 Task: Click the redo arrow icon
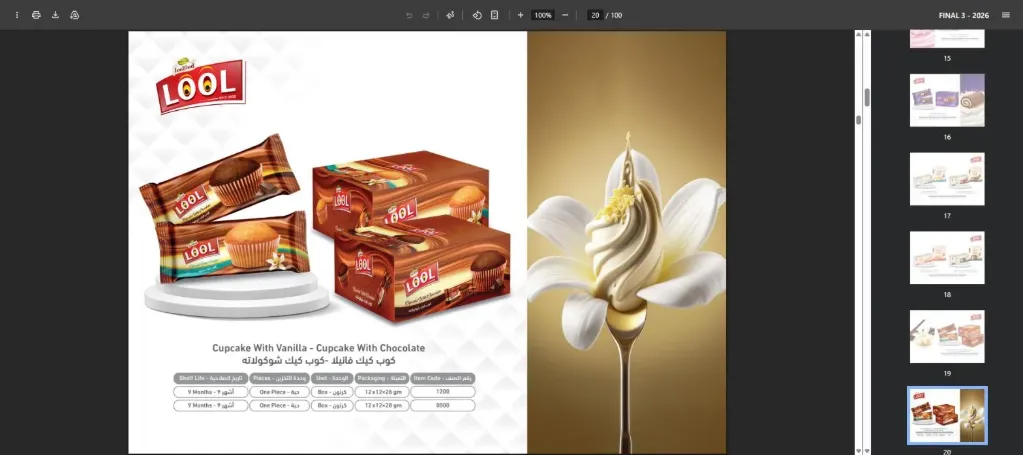426,15
